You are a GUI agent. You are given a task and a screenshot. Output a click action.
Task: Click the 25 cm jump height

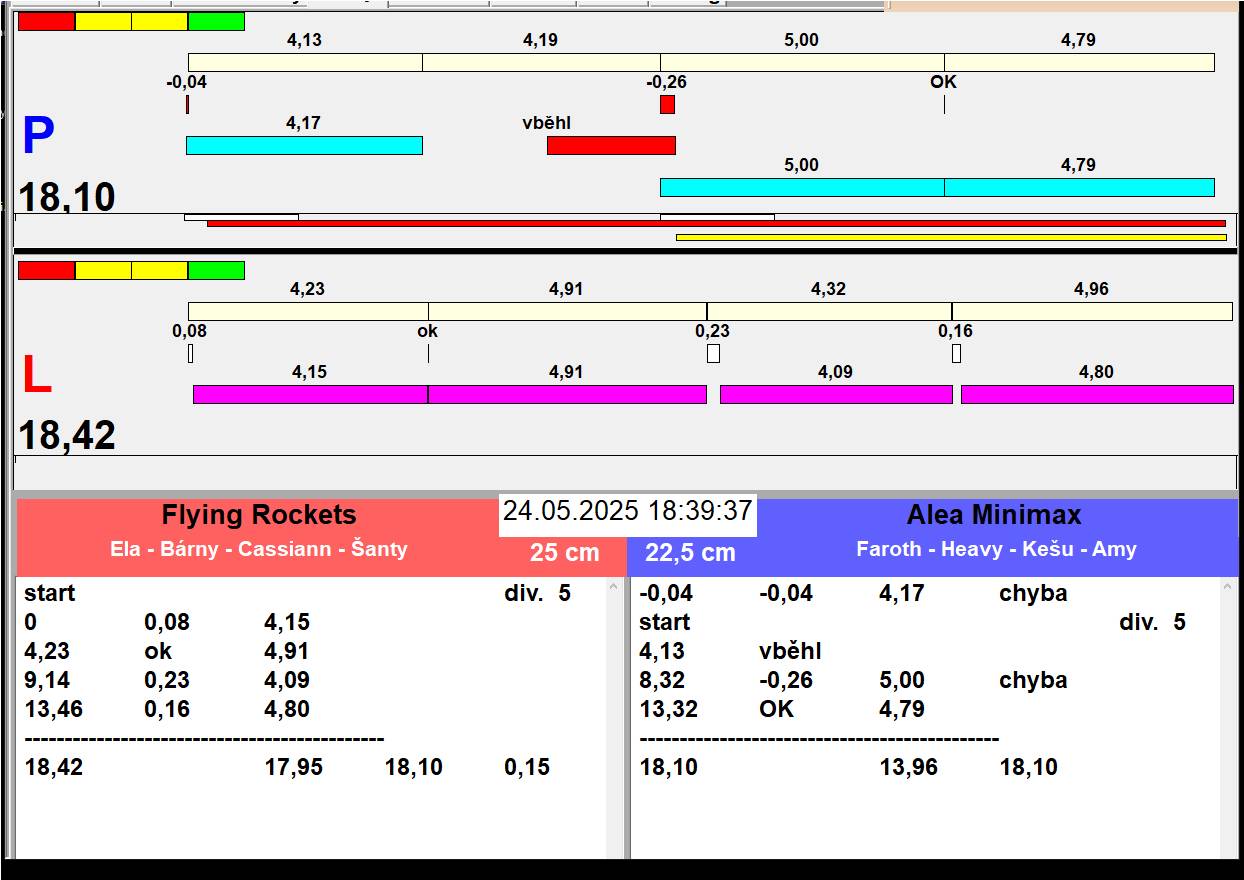tap(565, 552)
